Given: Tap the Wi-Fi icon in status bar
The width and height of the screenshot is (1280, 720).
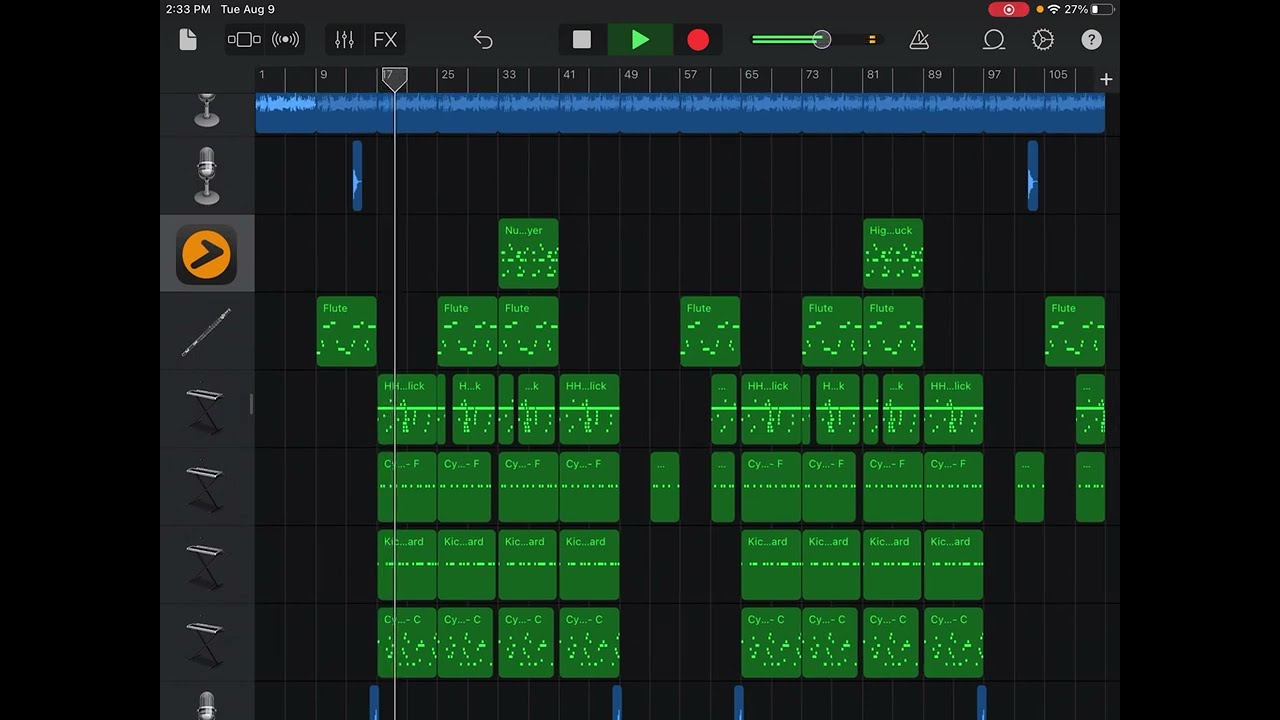Looking at the screenshot, I should (x=1054, y=9).
